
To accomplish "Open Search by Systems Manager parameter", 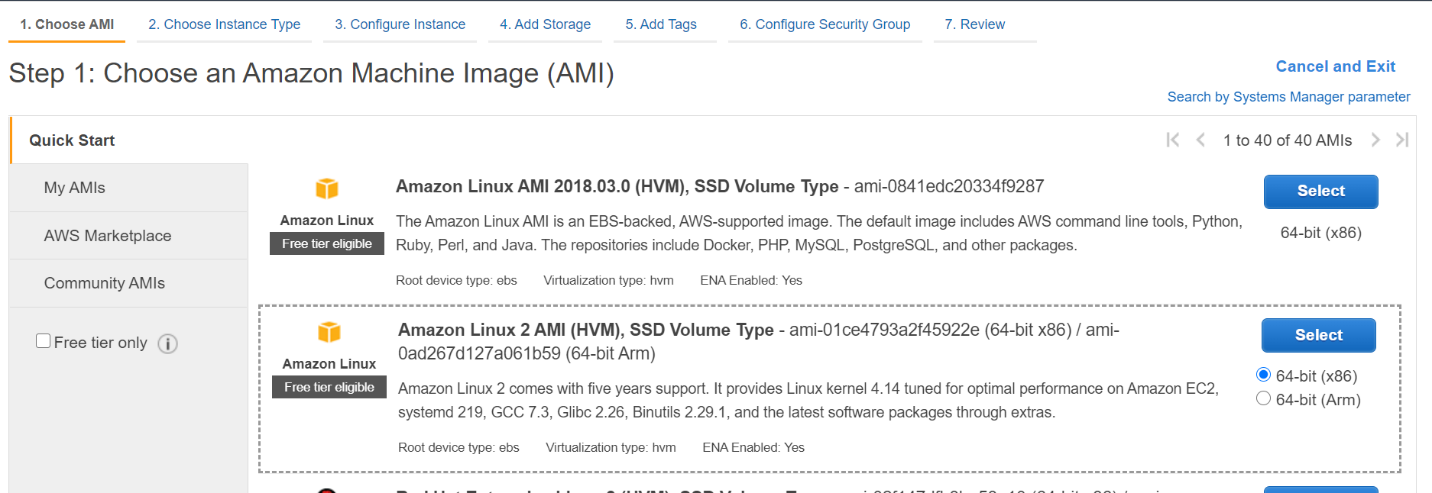I will [x=1288, y=97].
